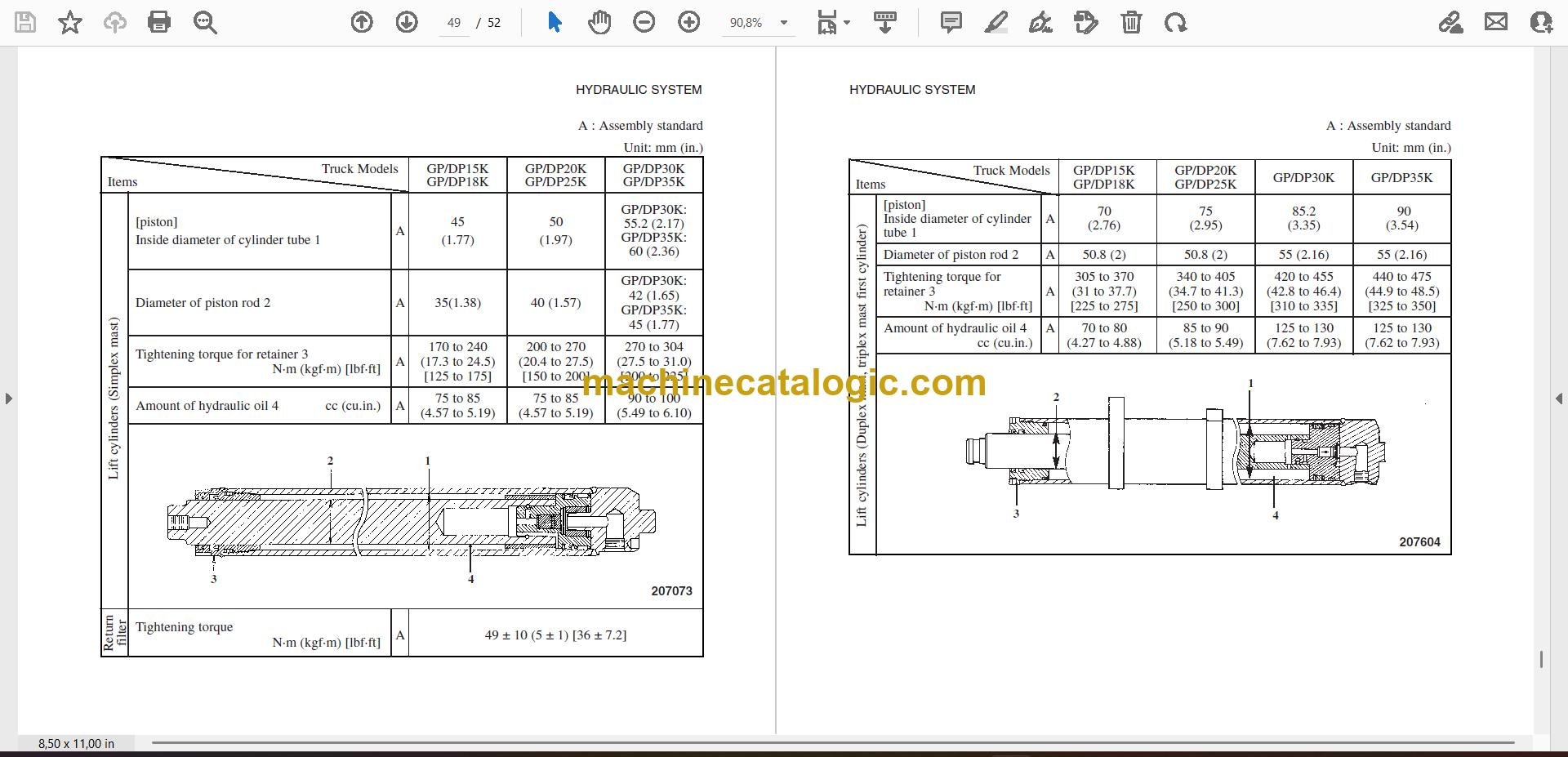Click the '35(1.38)' piston rod cell
This screenshot has width=1568, height=757.
458,303
